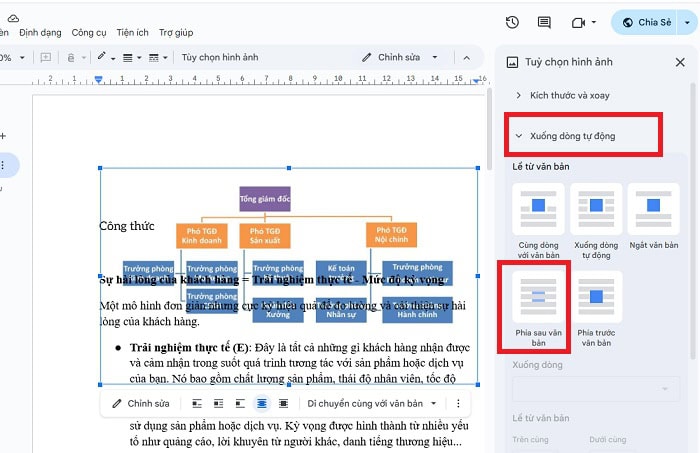
Task: Click the border color pen icon
Action: click(x=101, y=57)
